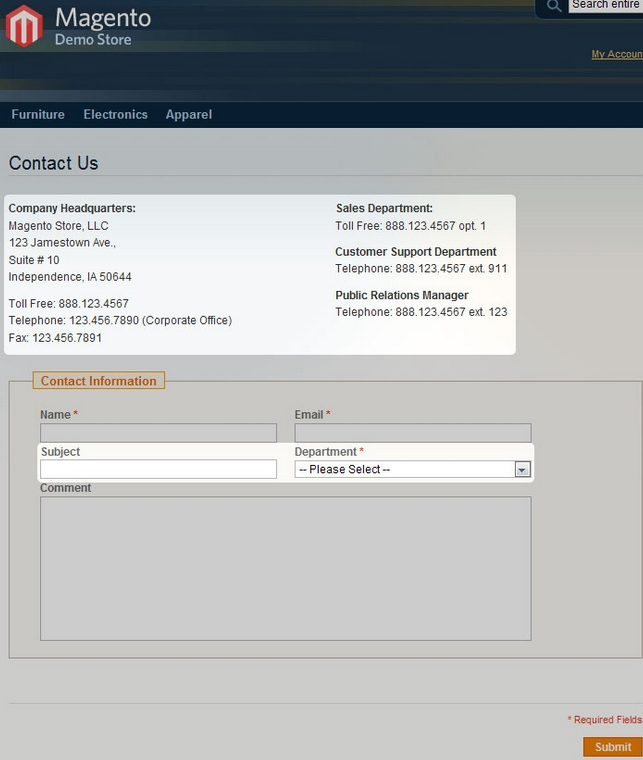The image size is (643, 760).
Task: Open the Furniture menu
Action: coord(38,114)
